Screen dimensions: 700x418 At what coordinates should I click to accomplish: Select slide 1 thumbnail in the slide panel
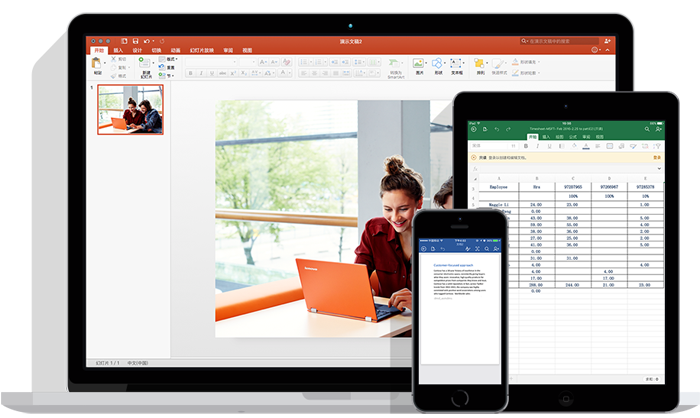(x=130, y=109)
